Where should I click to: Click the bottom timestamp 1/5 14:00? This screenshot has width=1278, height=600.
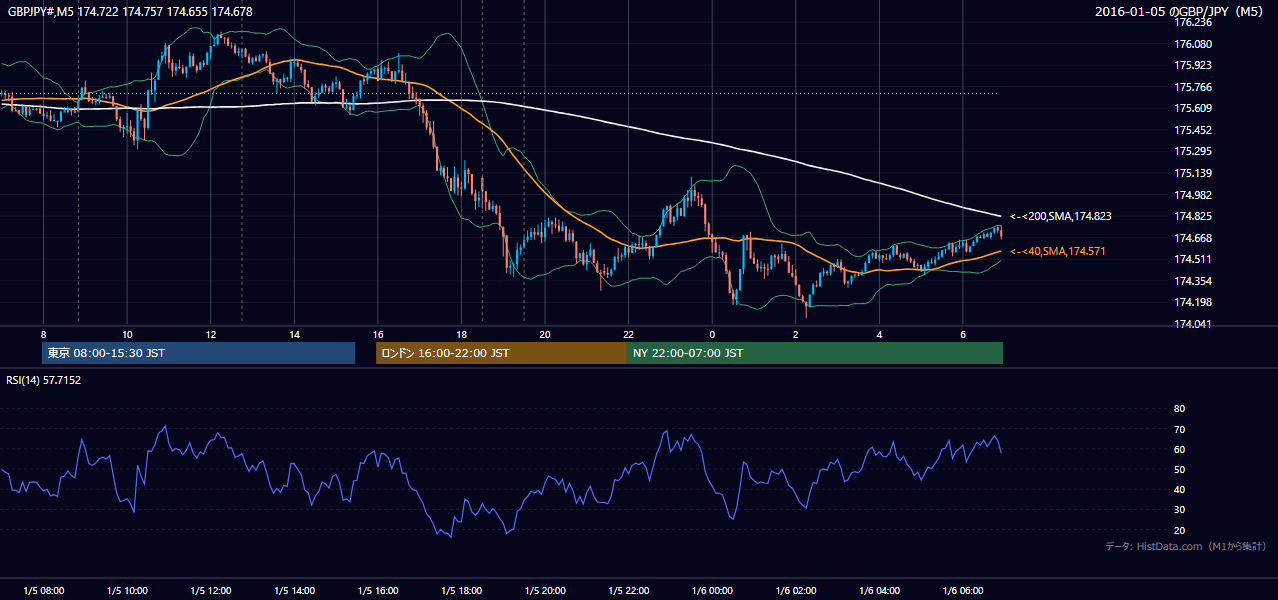294,591
